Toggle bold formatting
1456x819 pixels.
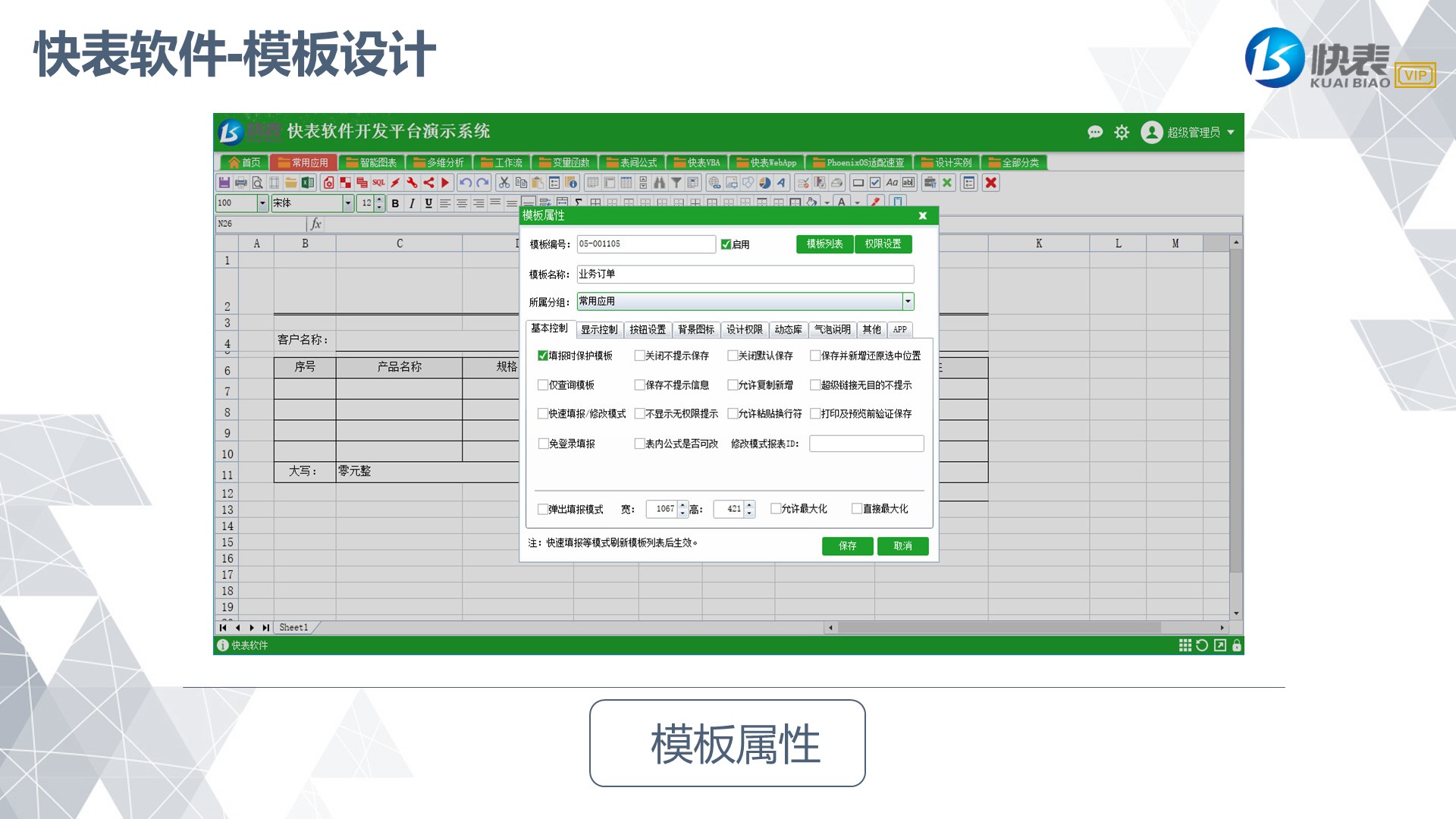tap(395, 203)
